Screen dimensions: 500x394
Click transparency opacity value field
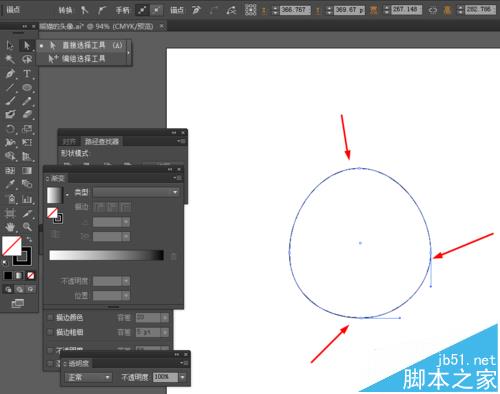(165, 377)
